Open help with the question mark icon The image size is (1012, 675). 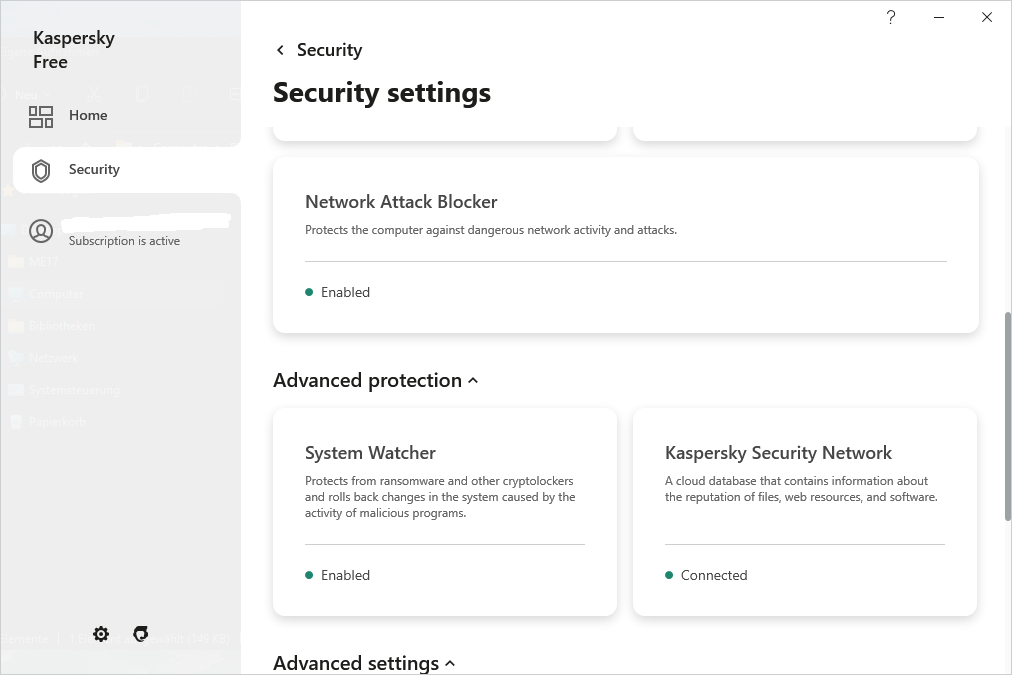[x=891, y=17]
